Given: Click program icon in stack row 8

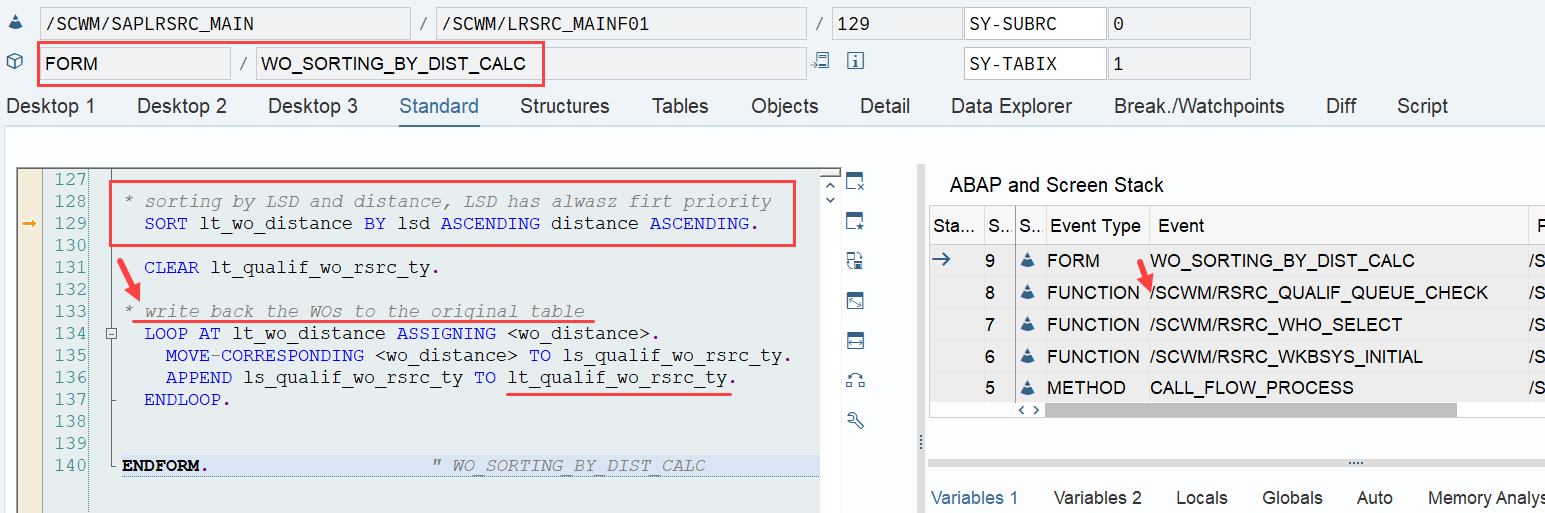Looking at the screenshot, I should point(1028,292).
